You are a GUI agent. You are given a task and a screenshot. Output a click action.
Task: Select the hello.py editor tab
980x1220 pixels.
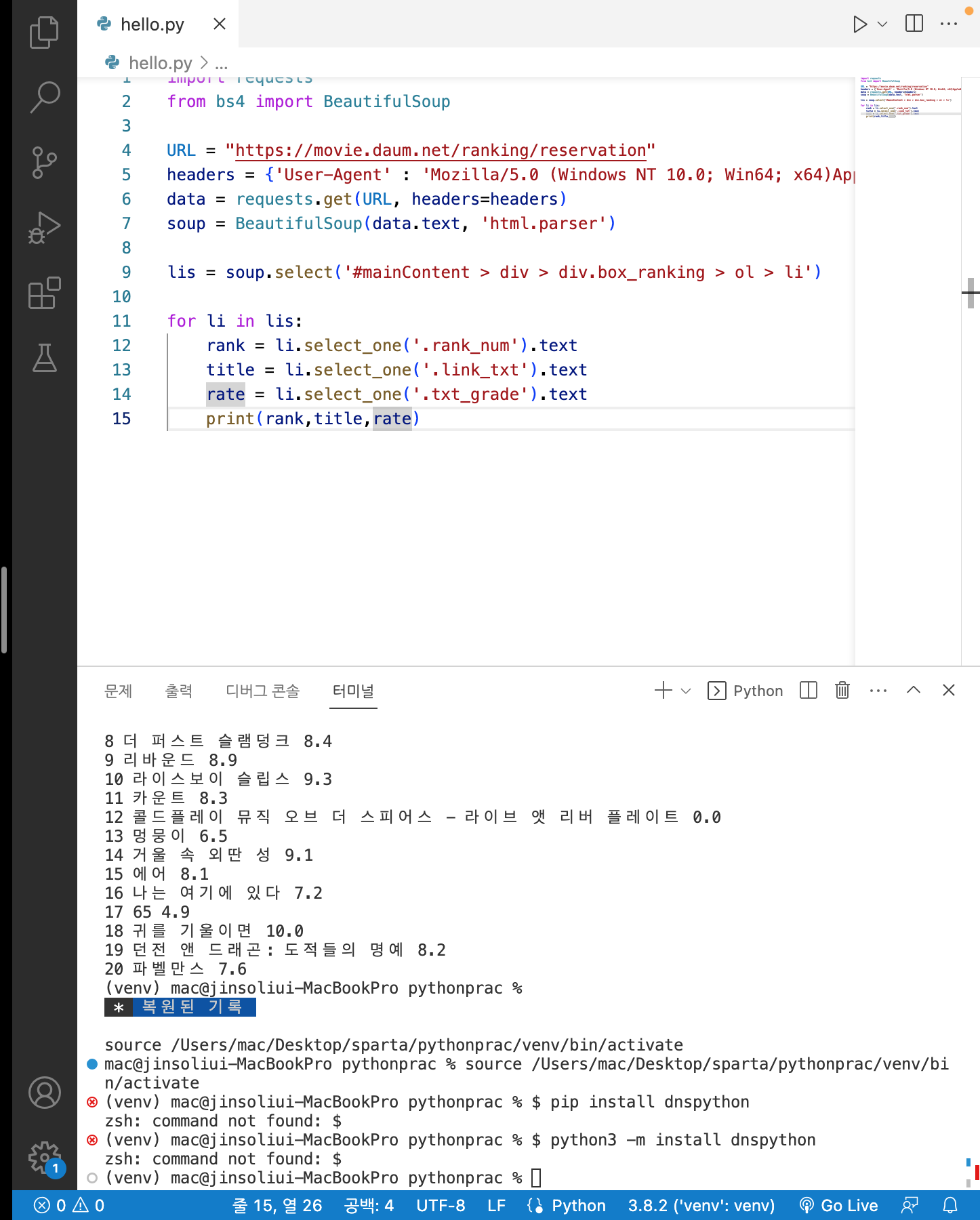click(x=158, y=24)
